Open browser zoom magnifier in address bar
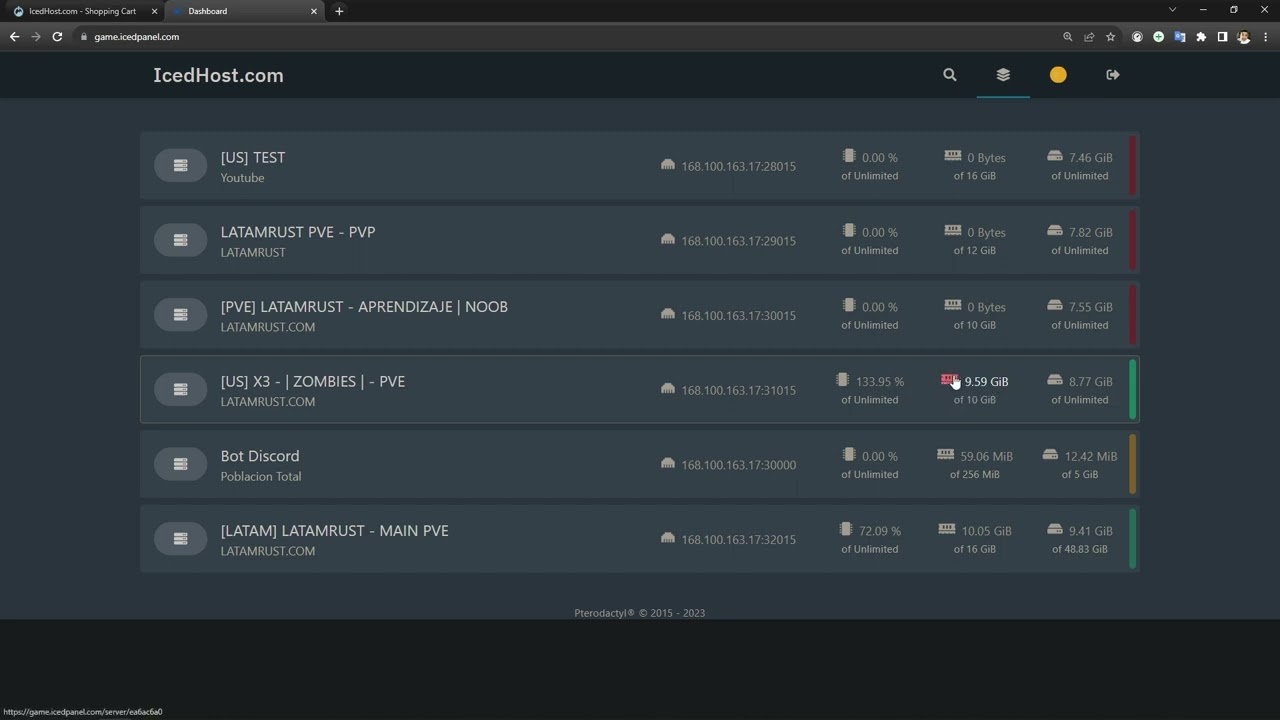Screen dimensions: 1280x720 coord(1068,37)
